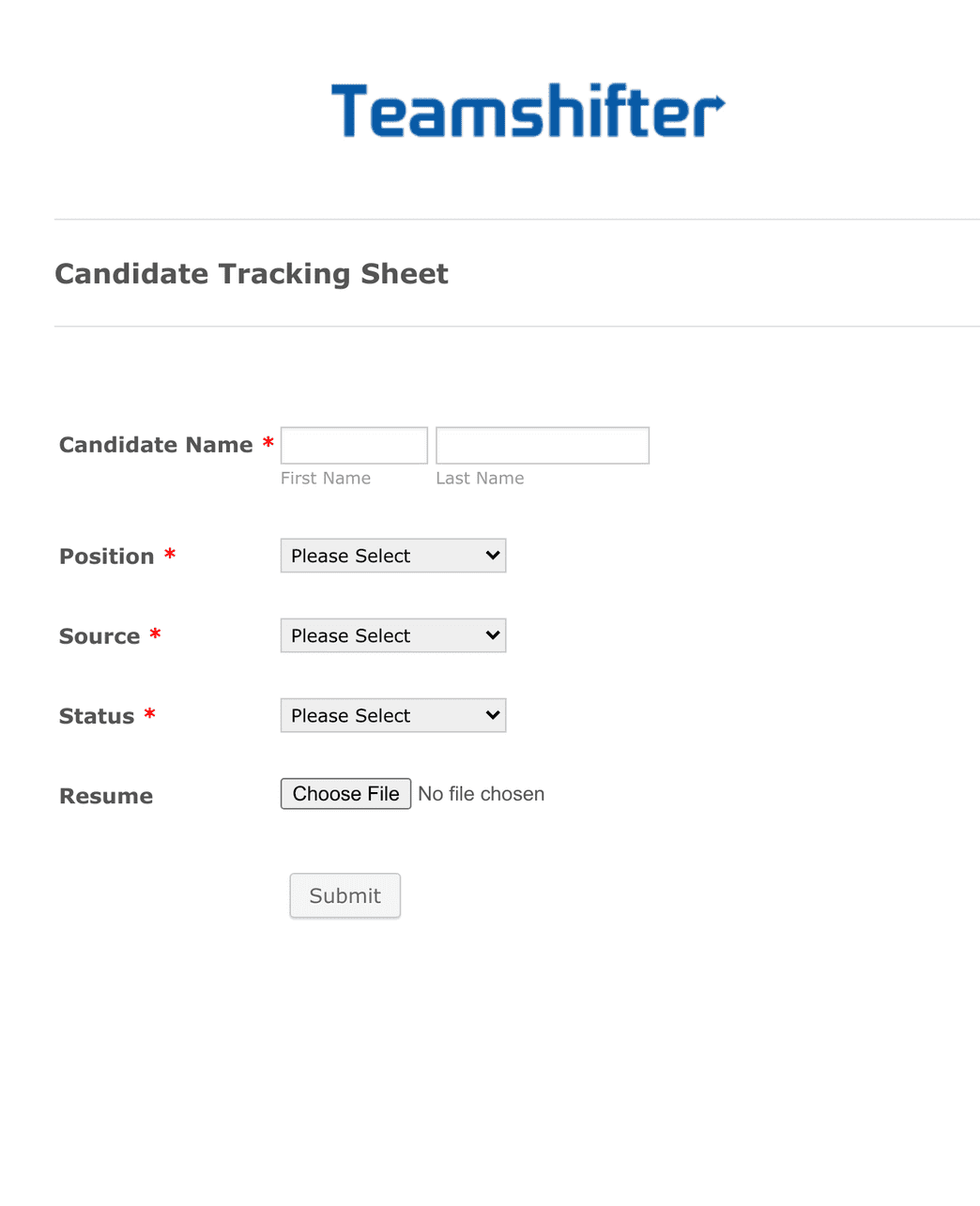Click the red asterisk next to Source

click(156, 634)
